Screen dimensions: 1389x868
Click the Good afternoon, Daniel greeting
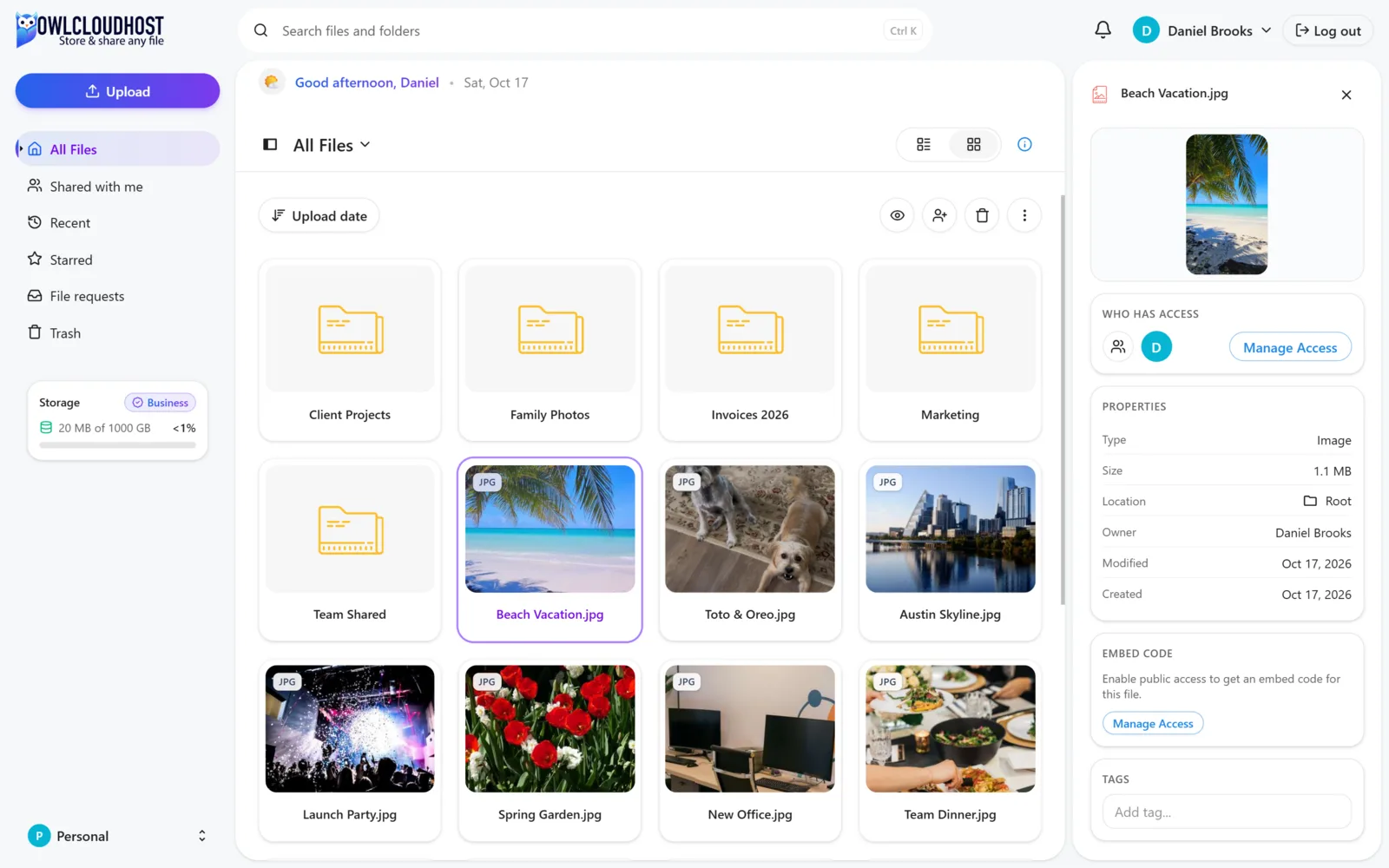[x=367, y=82]
